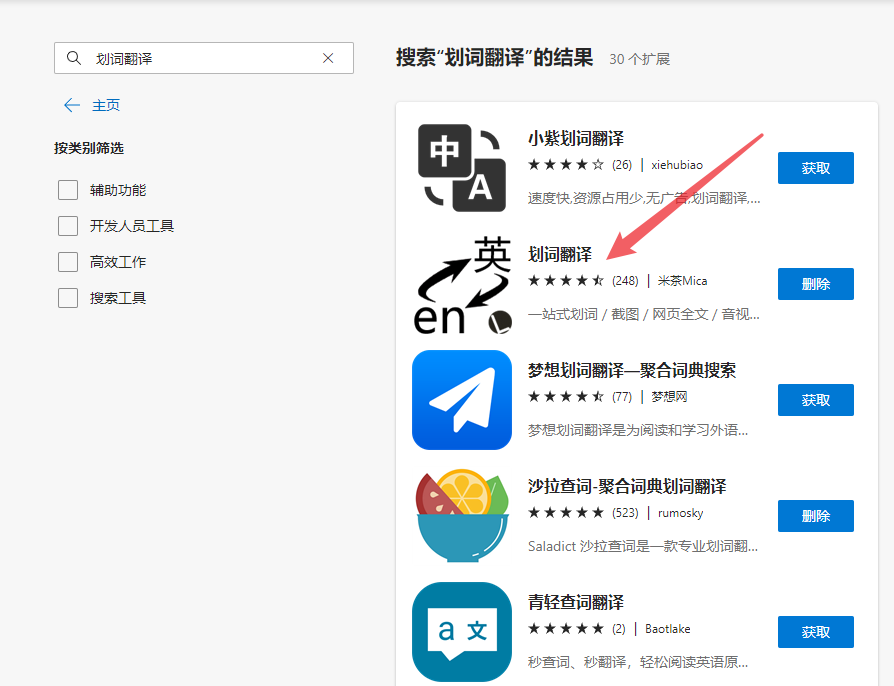Open the 小紫划词翻译 extension icon
Viewport: 894px width, 686px height.
click(x=462, y=168)
